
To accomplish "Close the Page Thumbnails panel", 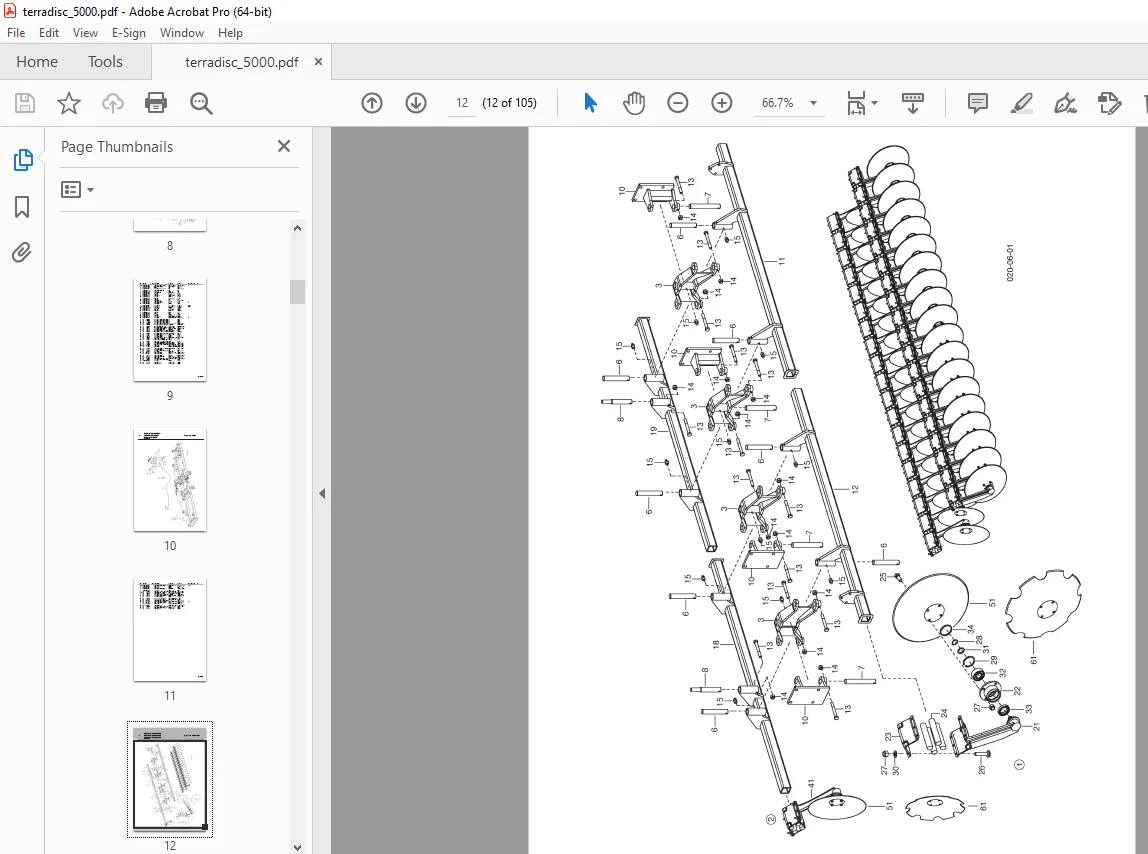I will pos(284,146).
